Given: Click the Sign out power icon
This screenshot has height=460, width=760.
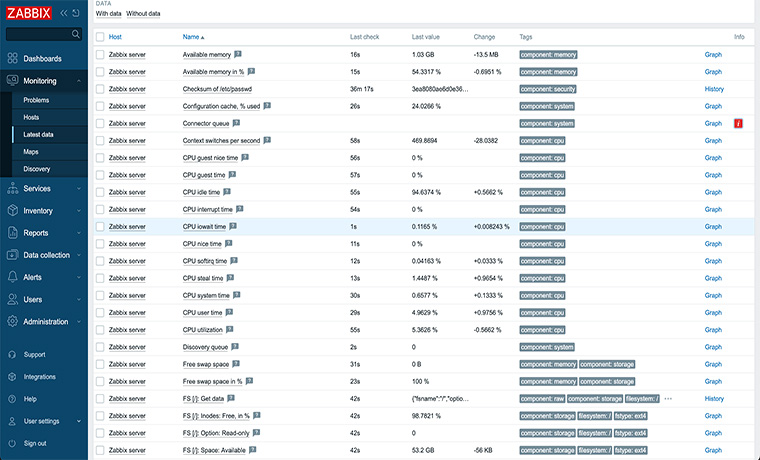Looking at the screenshot, I should (11, 443).
